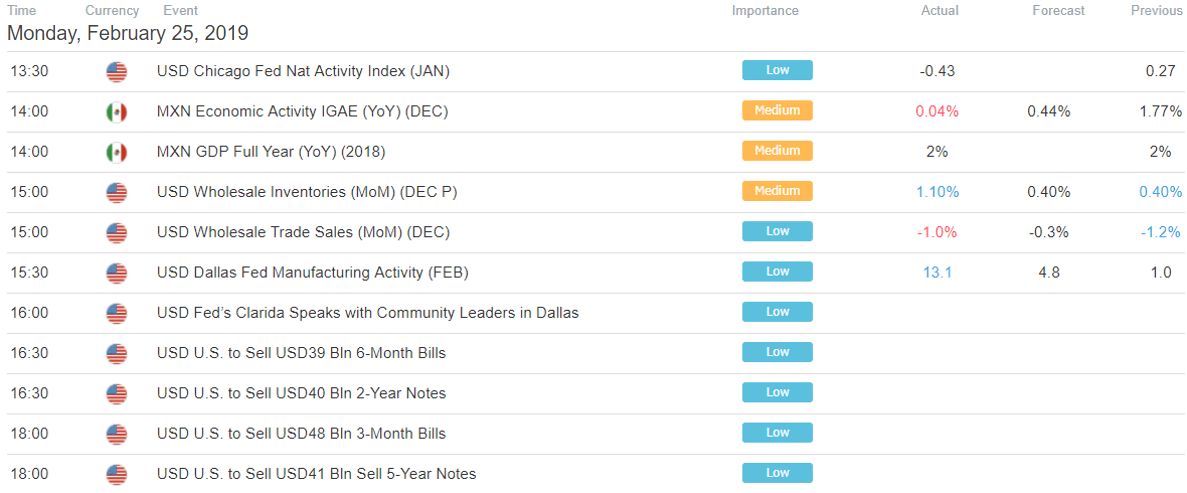Screen dimensions: 1187x493
Task: Click the Importance column header
Action: [x=765, y=11]
